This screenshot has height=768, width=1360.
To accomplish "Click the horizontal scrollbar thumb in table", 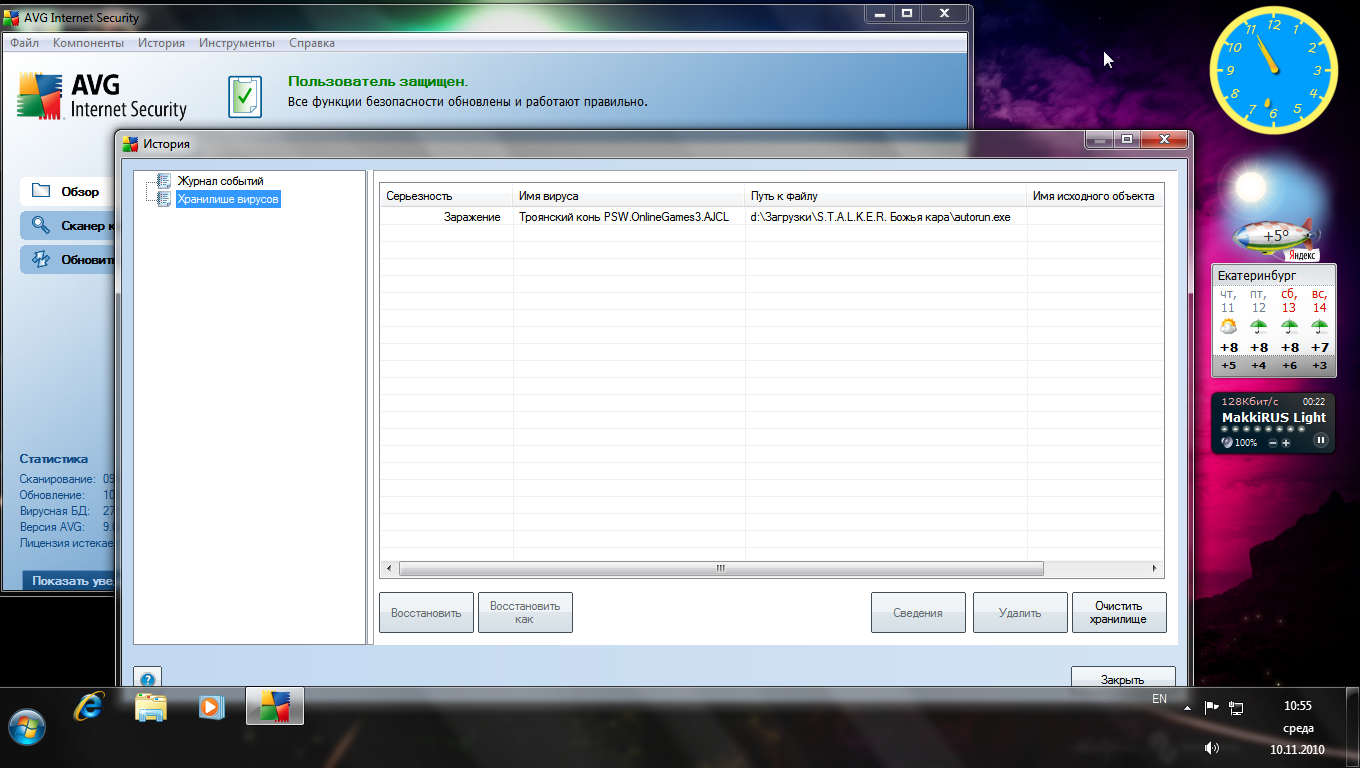I will click(x=720, y=568).
